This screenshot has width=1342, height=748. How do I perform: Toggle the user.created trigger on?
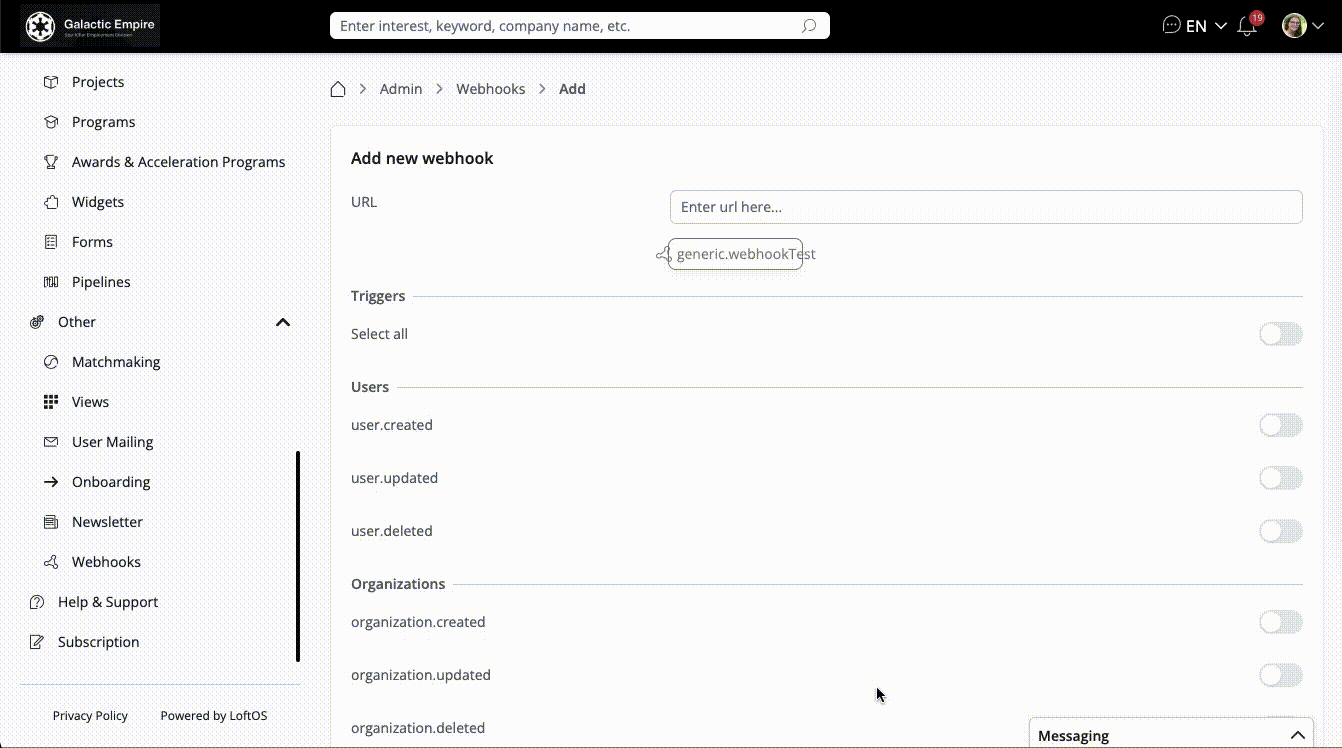pyautogui.click(x=1280, y=425)
